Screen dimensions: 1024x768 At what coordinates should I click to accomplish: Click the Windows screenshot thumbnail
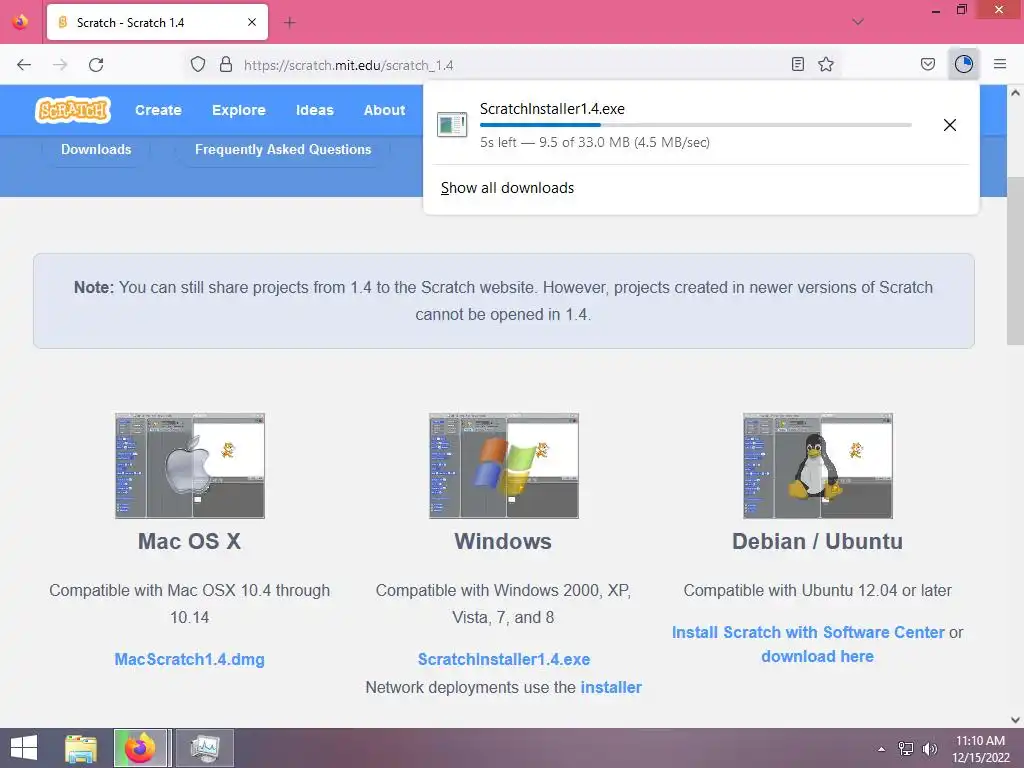click(504, 466)
